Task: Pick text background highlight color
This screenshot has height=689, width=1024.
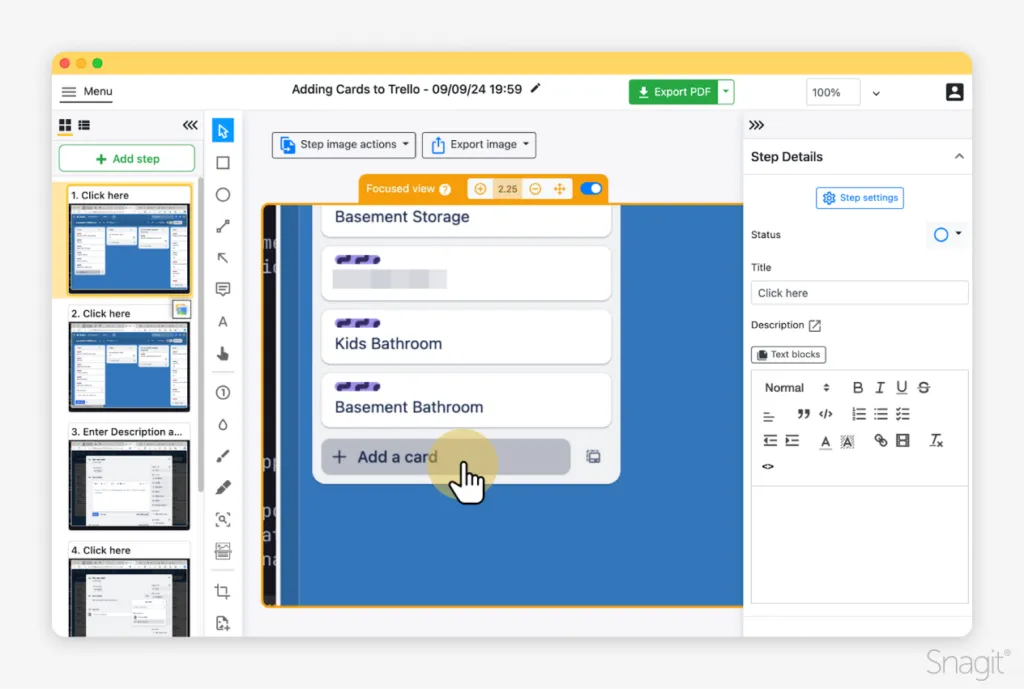Action: tap(847, 441)
